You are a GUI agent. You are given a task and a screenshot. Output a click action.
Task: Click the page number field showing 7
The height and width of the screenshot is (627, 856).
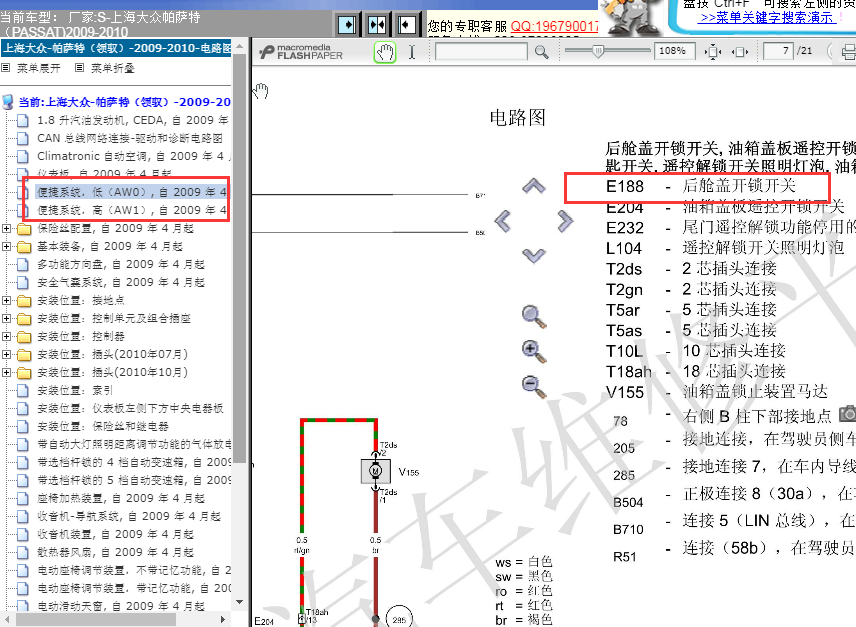[777, 51]
